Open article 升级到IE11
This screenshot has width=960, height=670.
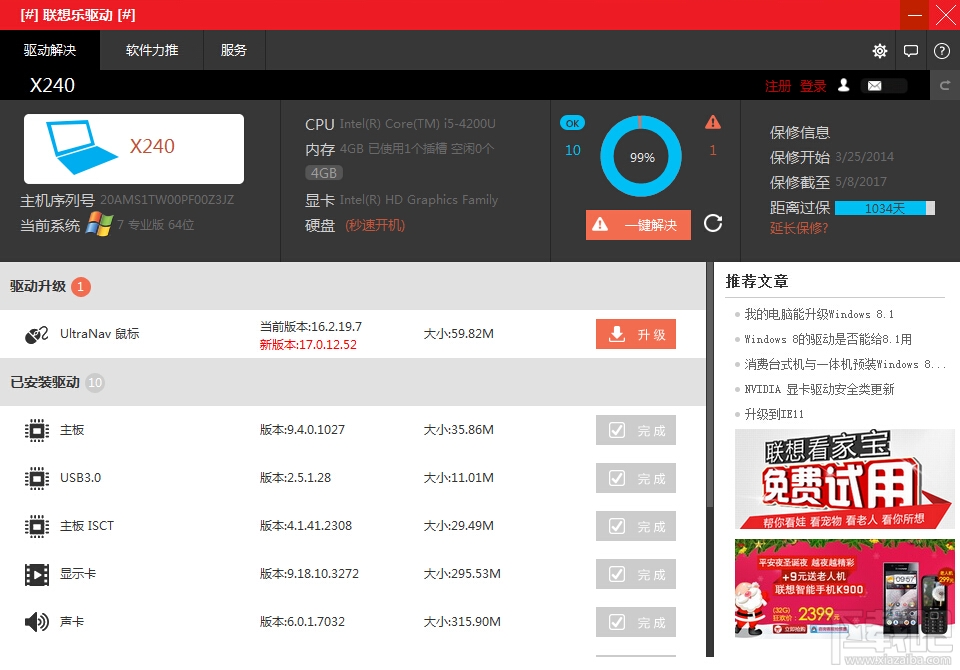point(774,415)
